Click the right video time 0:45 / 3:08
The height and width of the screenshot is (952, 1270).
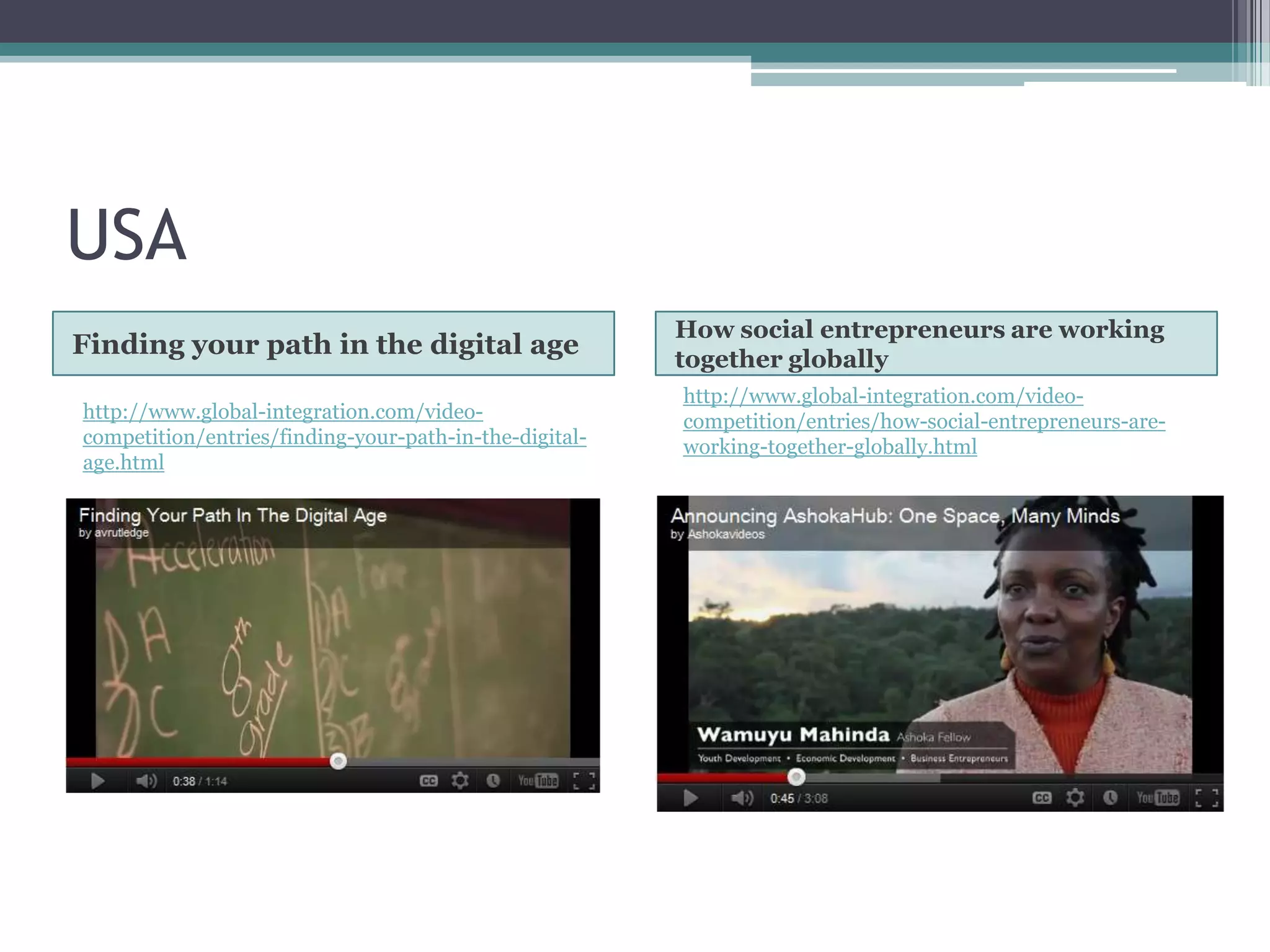799,798
